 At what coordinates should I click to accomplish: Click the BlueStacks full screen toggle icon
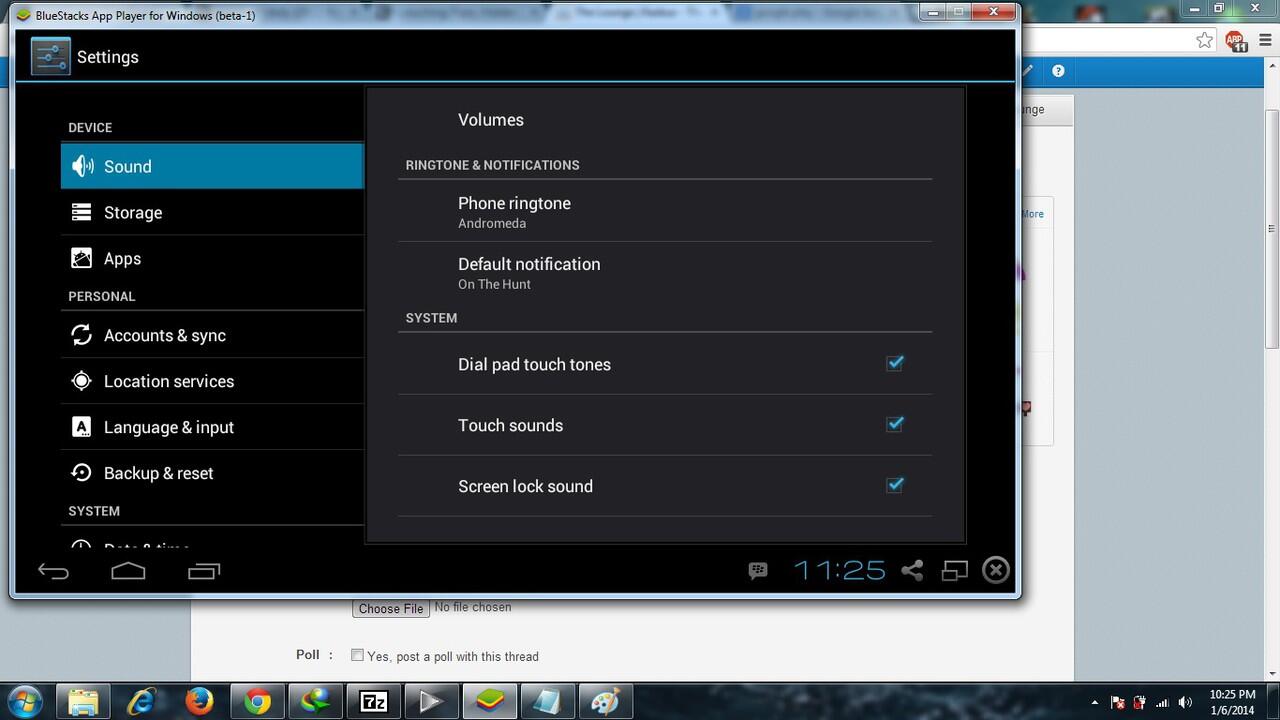click(x=955, y=570)
